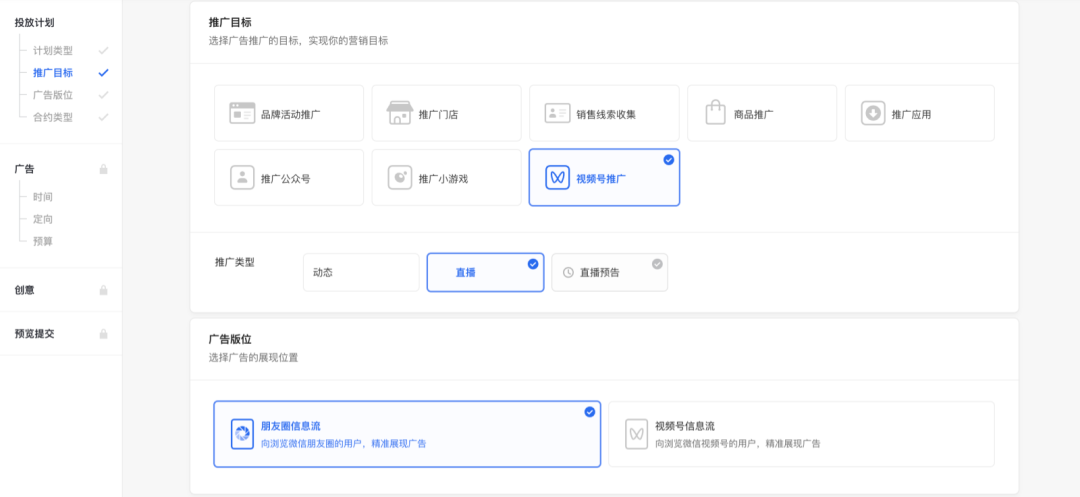Select the 动态 promotion type option
Screen dimensions: 1080x497
(x=360, y=272)
